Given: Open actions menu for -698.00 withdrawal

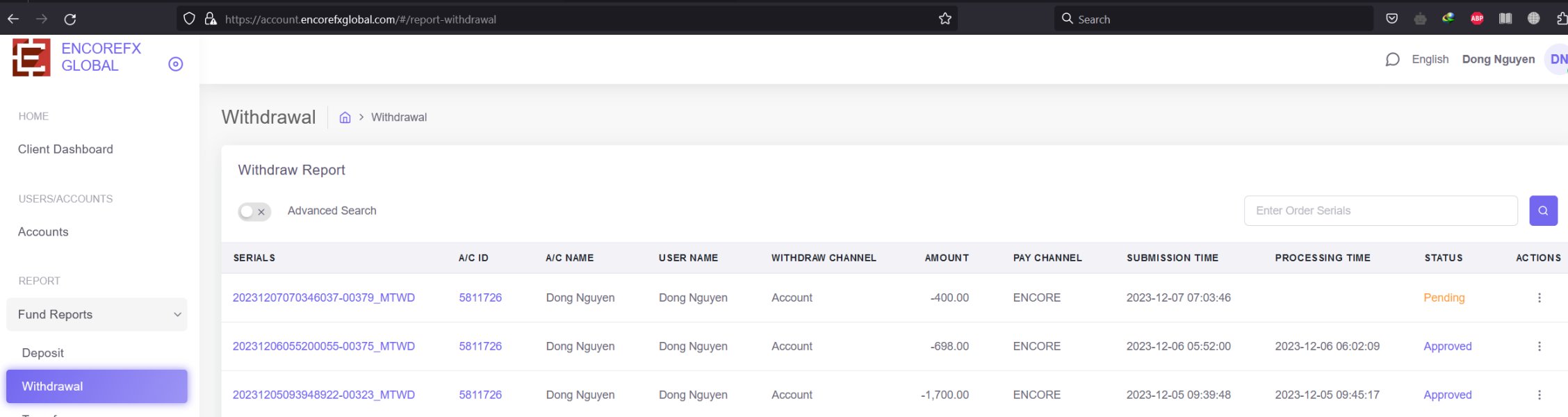Looking at the screenshot, I should click(1539, 346).
